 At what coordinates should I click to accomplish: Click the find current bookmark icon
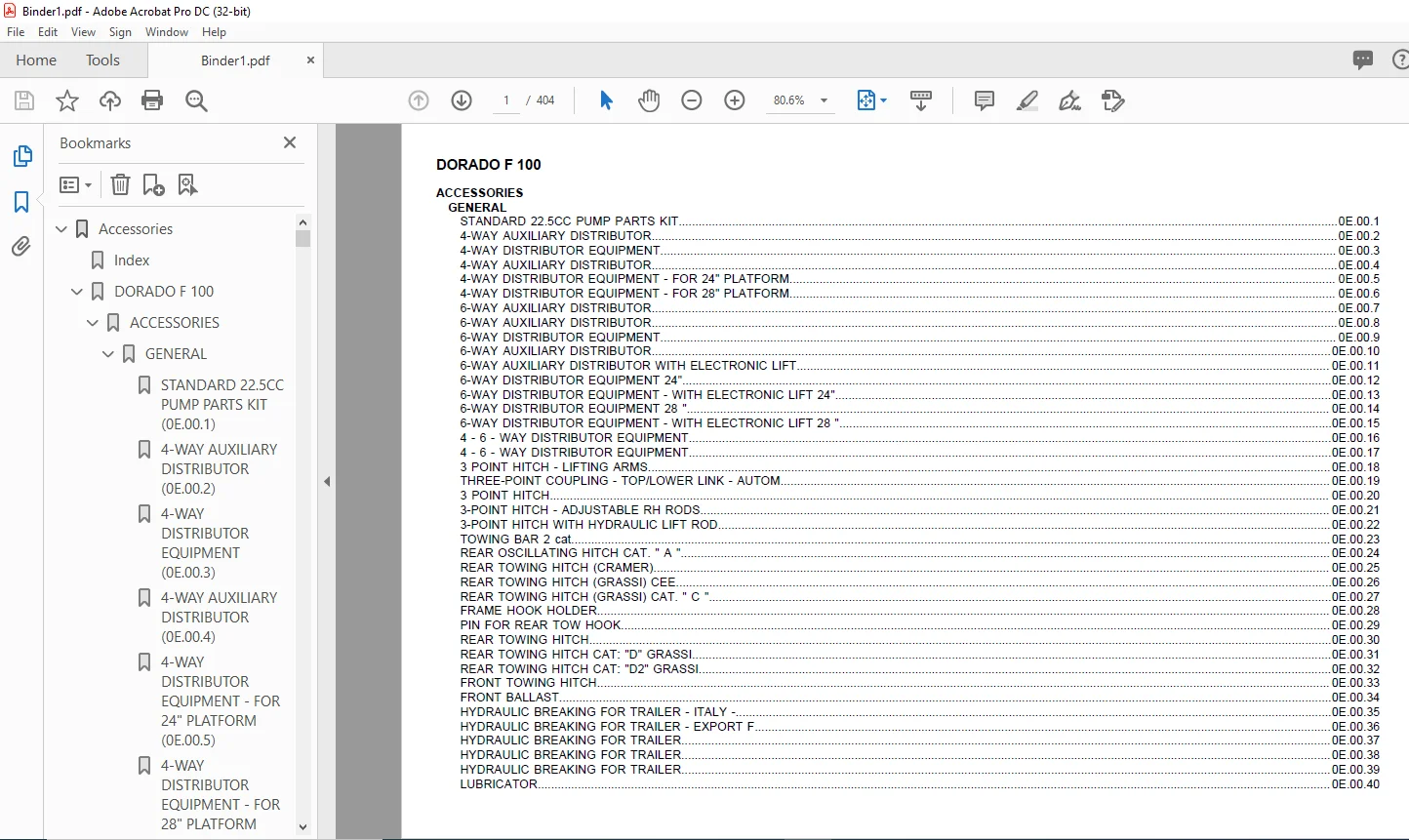click(187, 184)
